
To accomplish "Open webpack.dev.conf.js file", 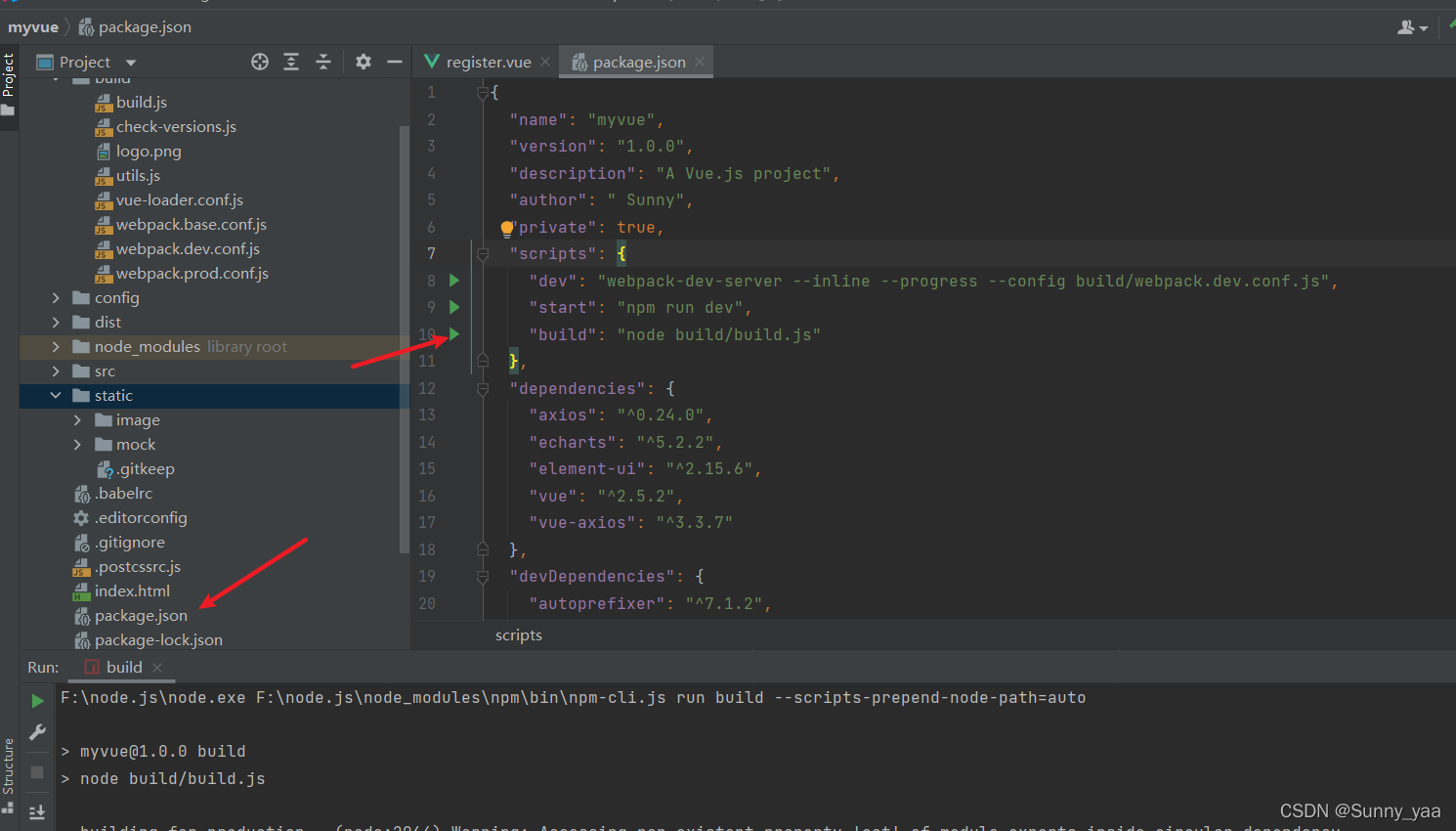I will coord(188,248).
